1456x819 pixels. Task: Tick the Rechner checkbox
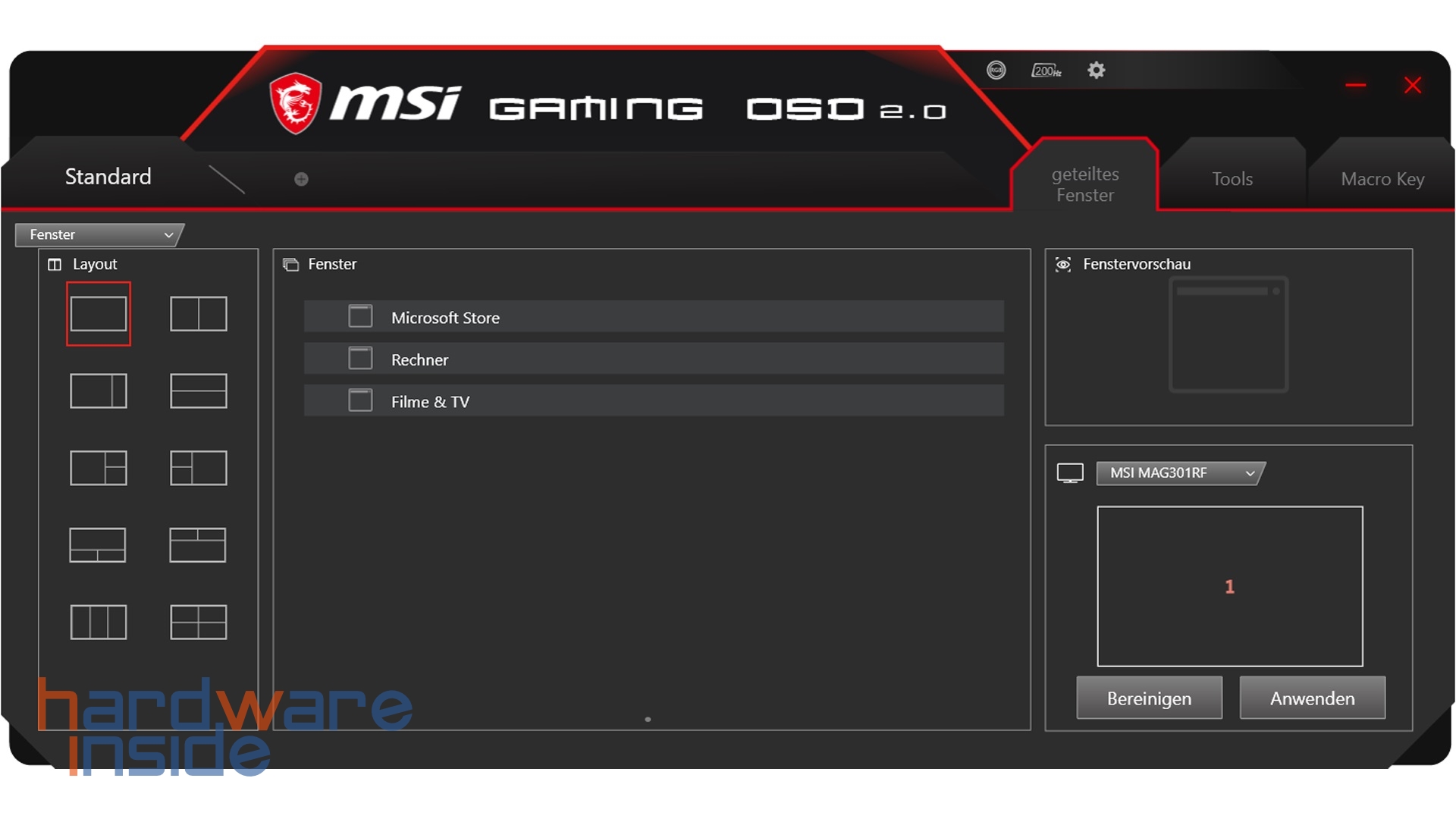point(360,358)
